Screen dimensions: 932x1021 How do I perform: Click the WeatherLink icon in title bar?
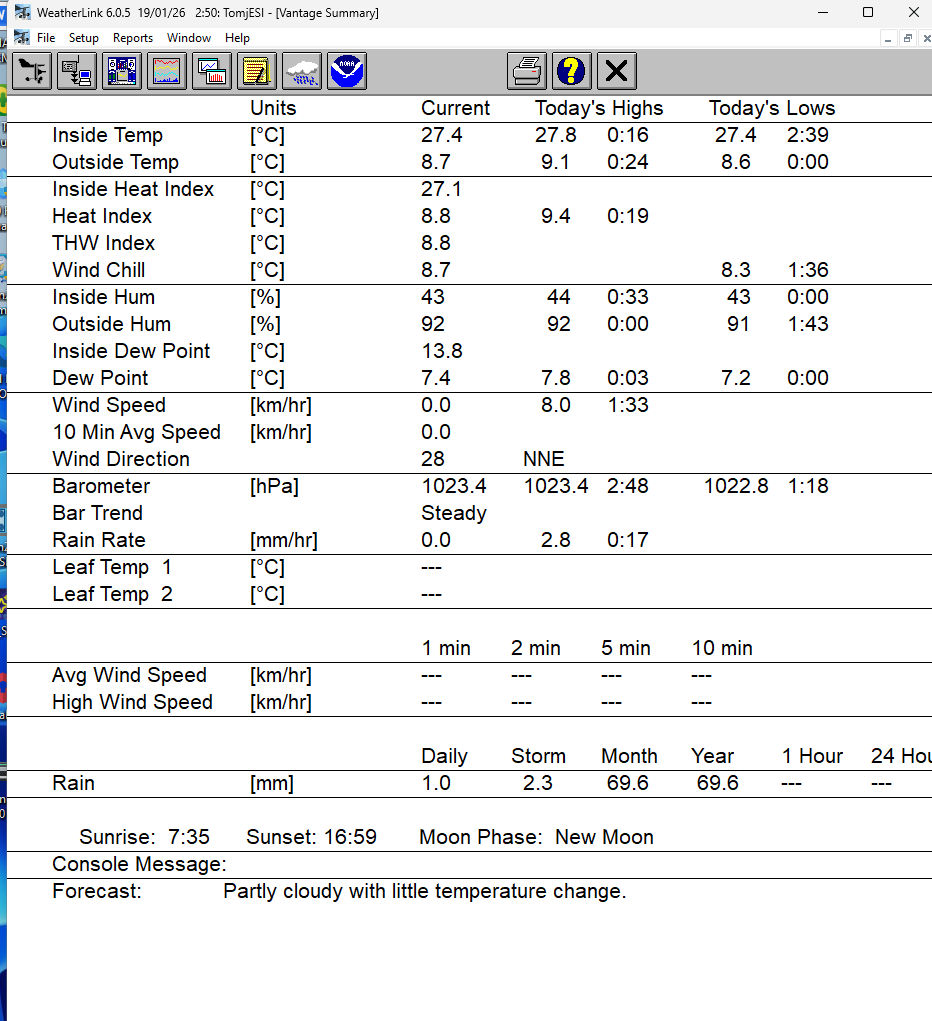(x=22, y=13)
